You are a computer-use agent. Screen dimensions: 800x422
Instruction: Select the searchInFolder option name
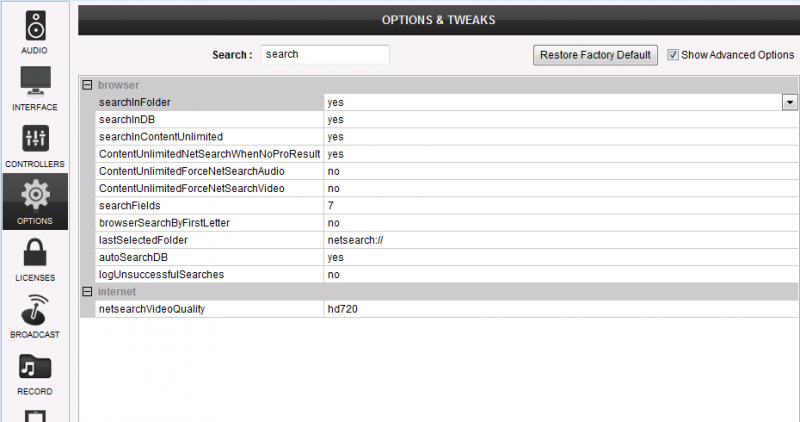135,102
